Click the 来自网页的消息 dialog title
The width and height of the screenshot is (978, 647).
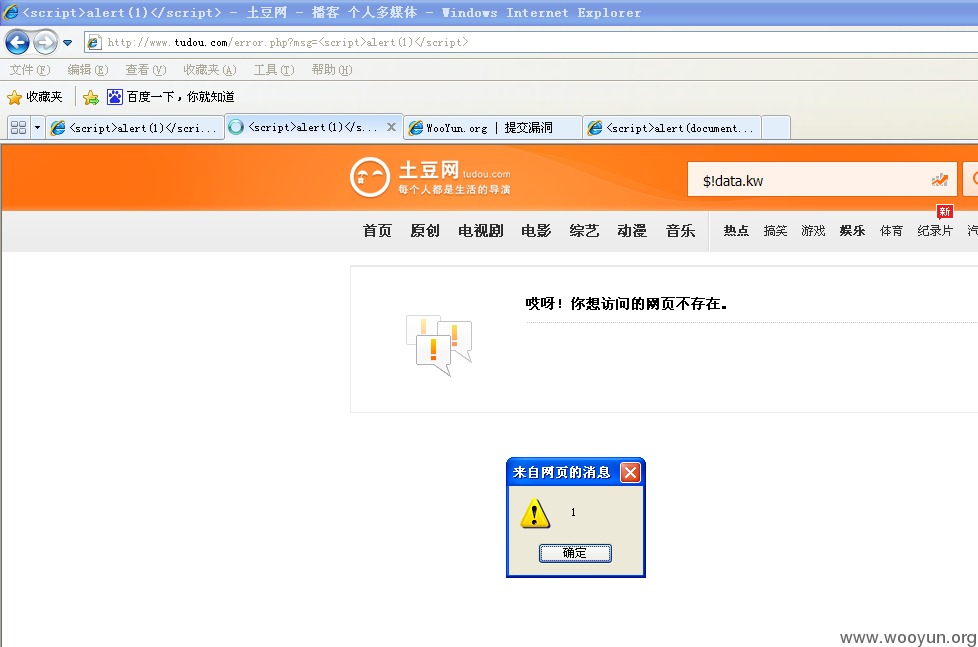pos(561,472)
